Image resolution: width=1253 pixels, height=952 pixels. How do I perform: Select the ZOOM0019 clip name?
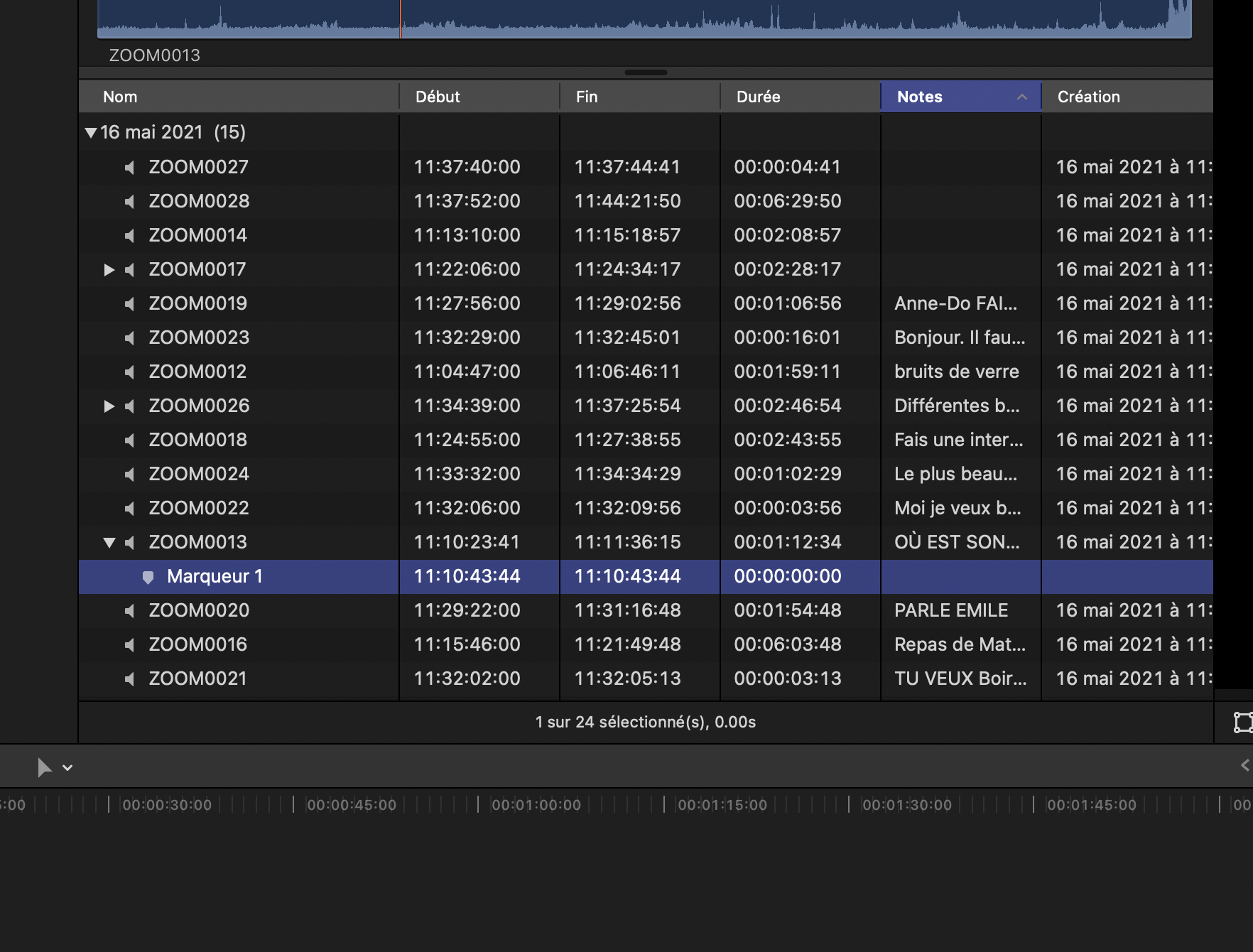click(x=198, y=304)
